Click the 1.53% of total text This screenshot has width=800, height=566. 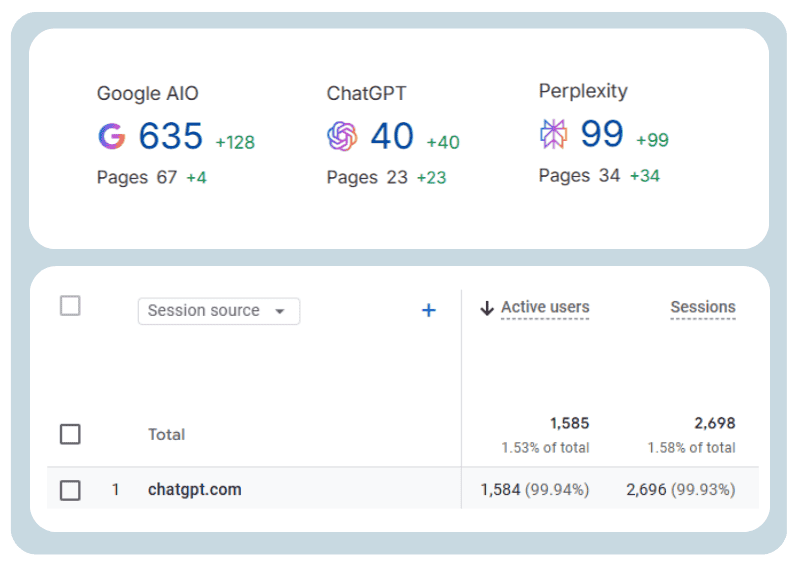tap(545, 448)
